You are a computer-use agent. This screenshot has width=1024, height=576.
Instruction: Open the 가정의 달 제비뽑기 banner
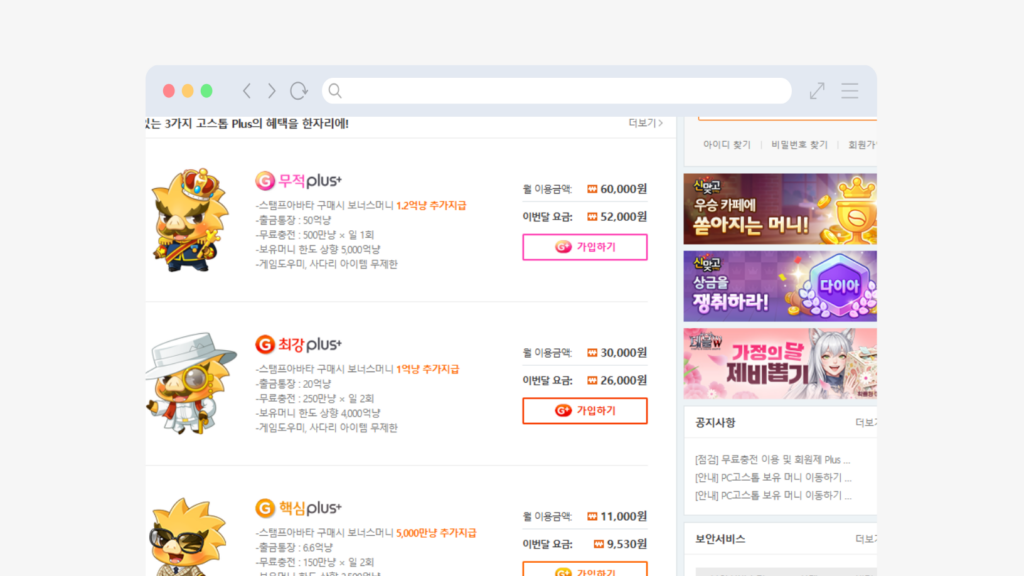point(780,364)
